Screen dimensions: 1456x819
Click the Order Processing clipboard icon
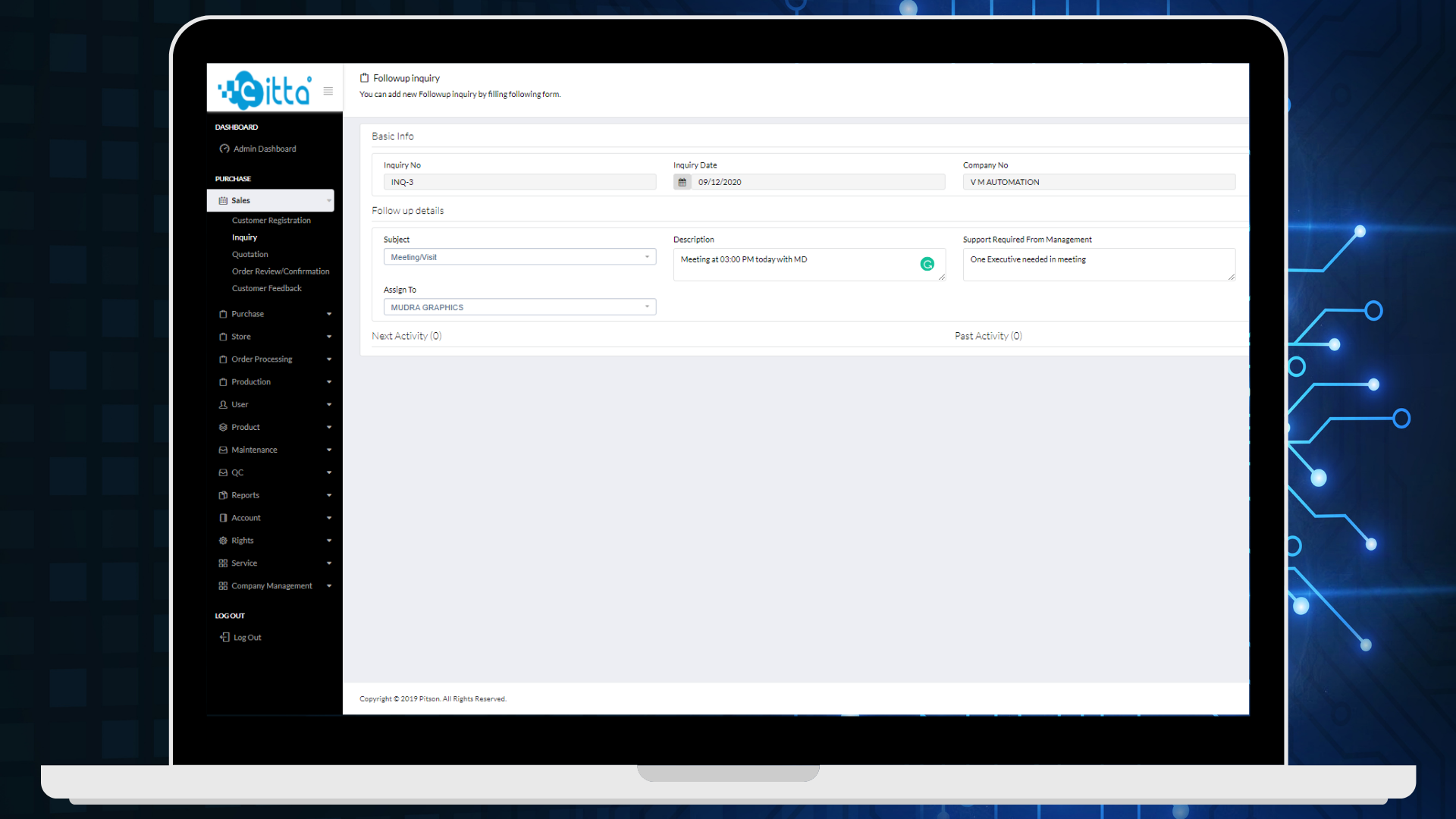(223, 359)
